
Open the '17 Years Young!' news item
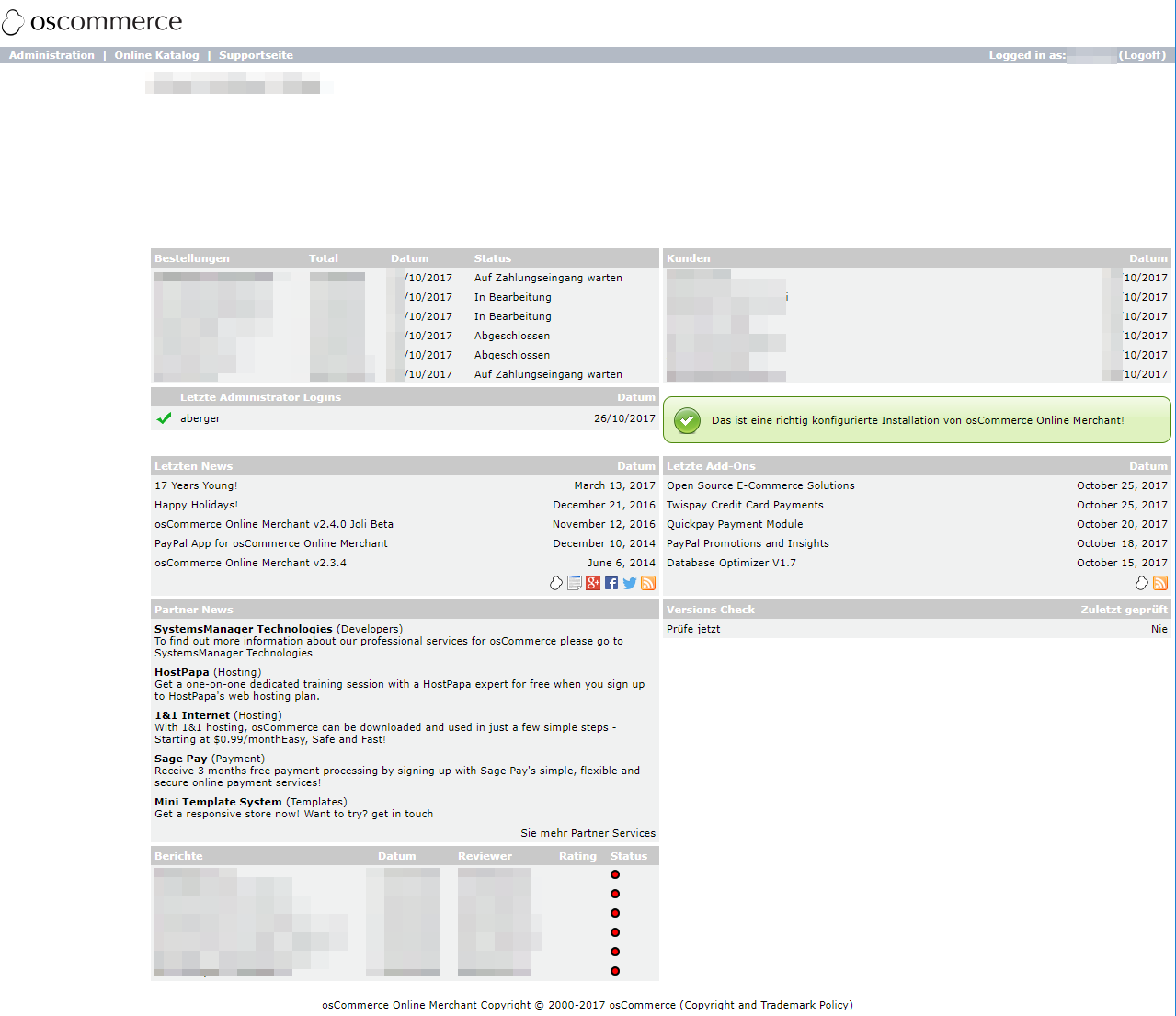pyautogui.click(x=196, y=485)
